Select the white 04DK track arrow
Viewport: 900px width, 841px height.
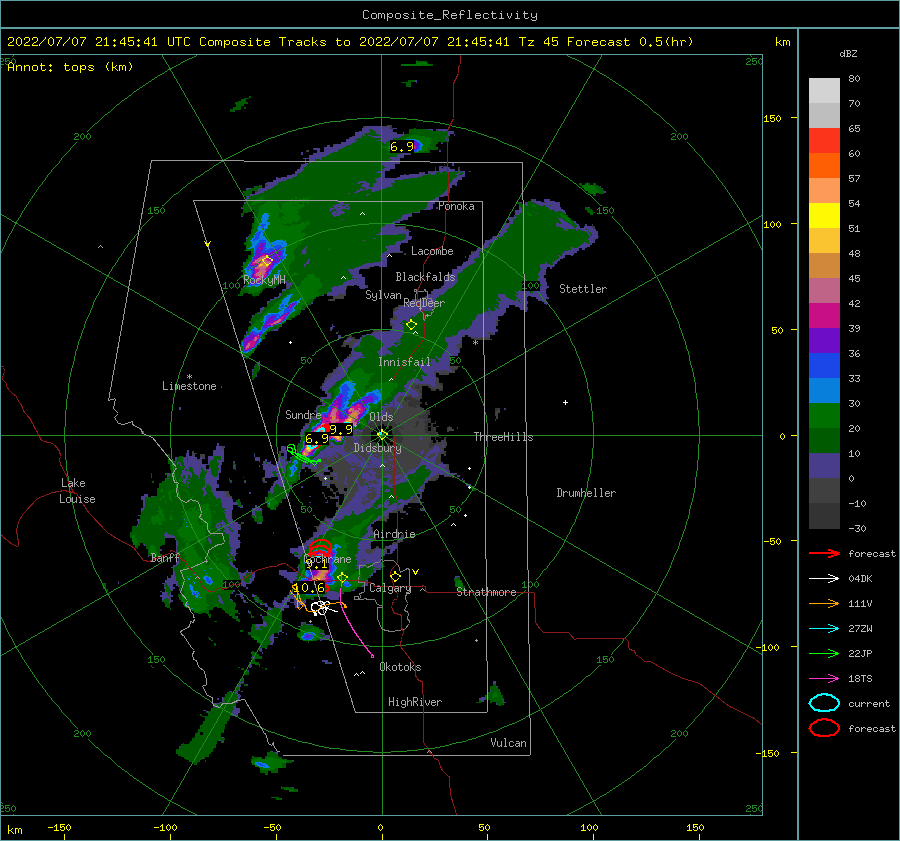click(x=824, y=579)
